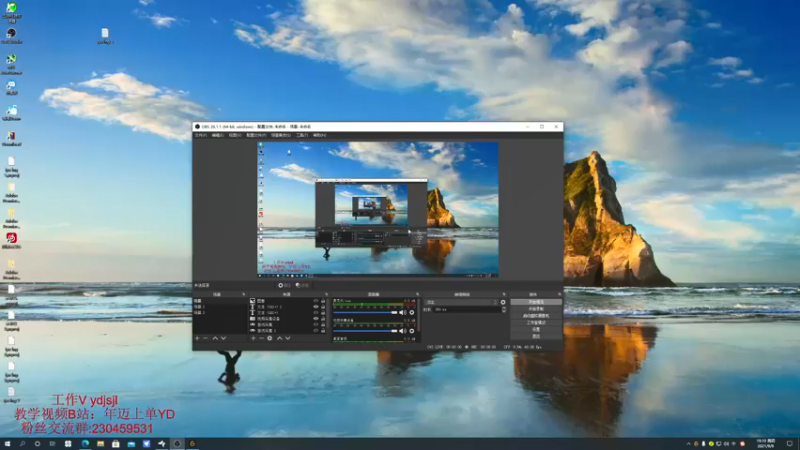Click the 开始录制 button

pyautogui.click(x=536, y=309)
